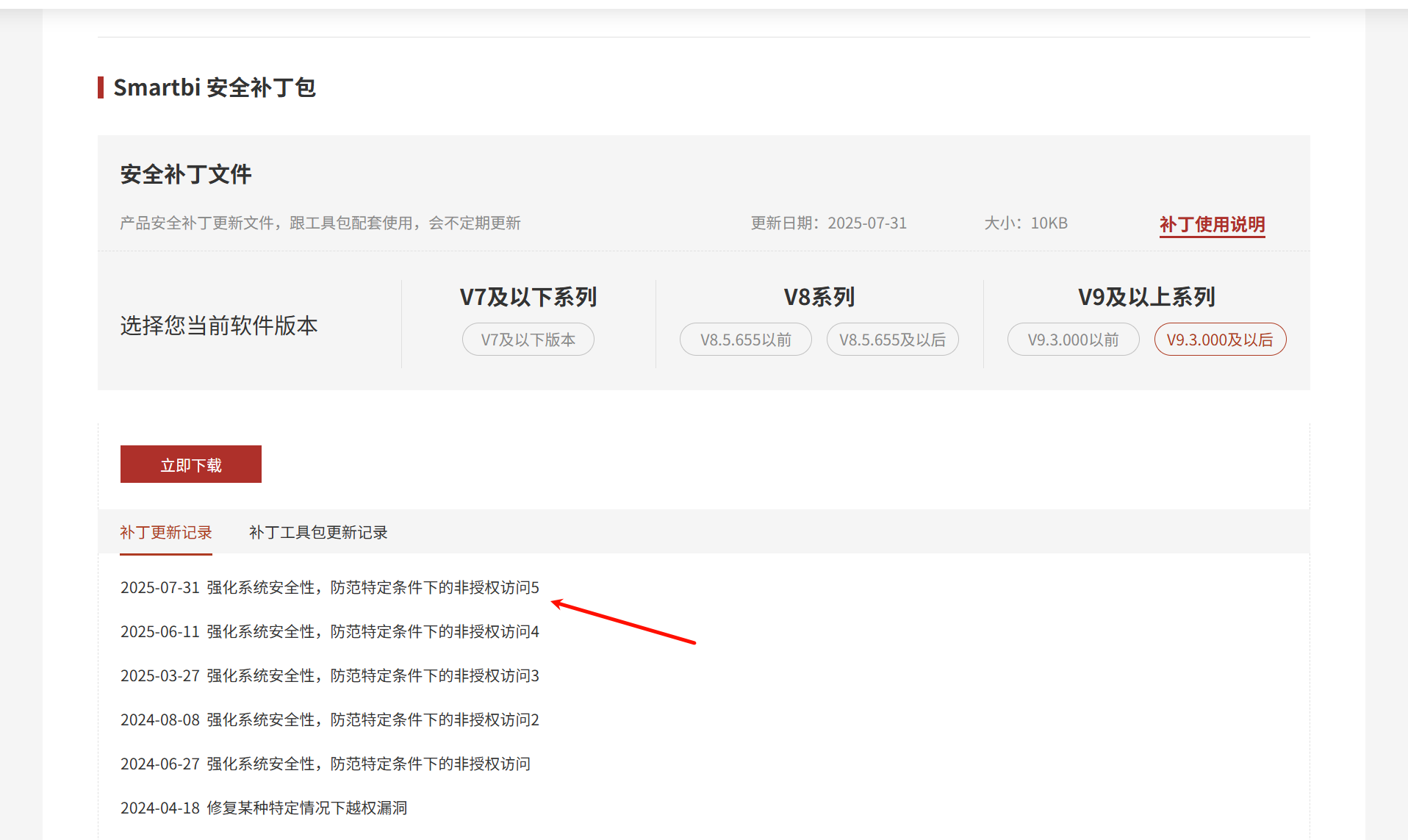Click the 立即下载 download button
The image size is (1408, 840).
click(x=191, y=464)
